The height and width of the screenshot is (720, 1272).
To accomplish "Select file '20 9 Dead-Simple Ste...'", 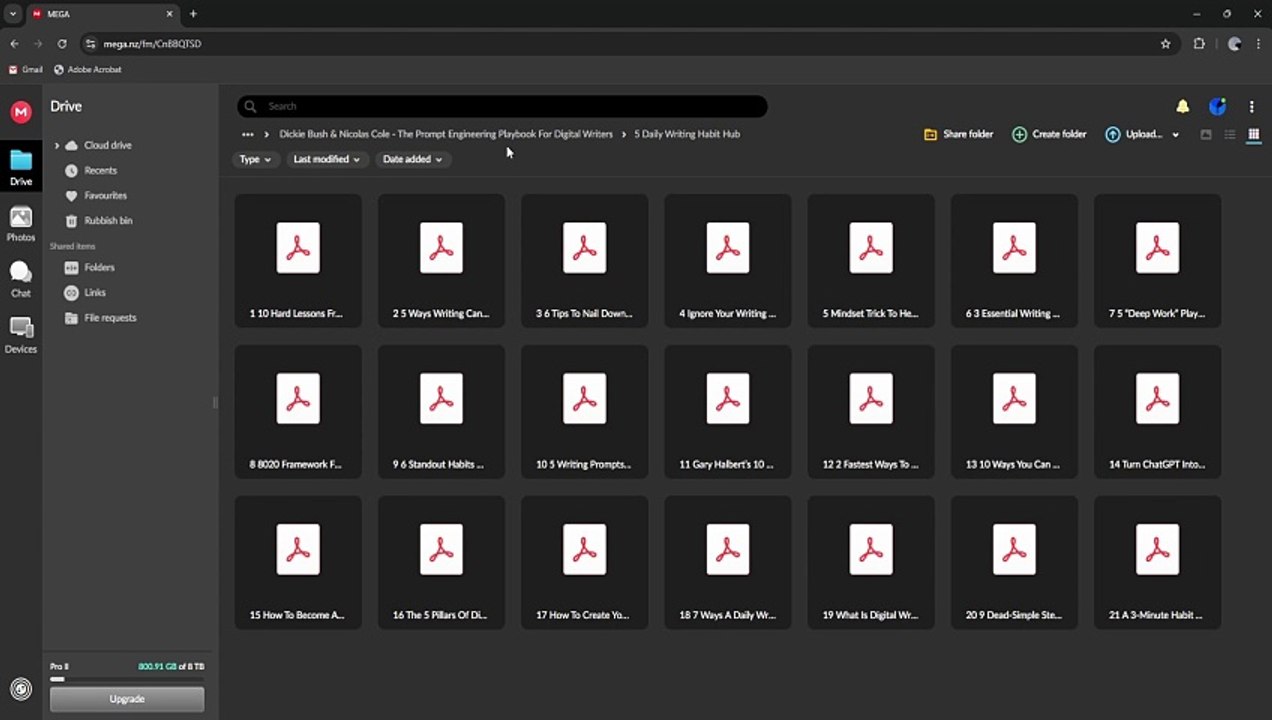I will 1014,562.
